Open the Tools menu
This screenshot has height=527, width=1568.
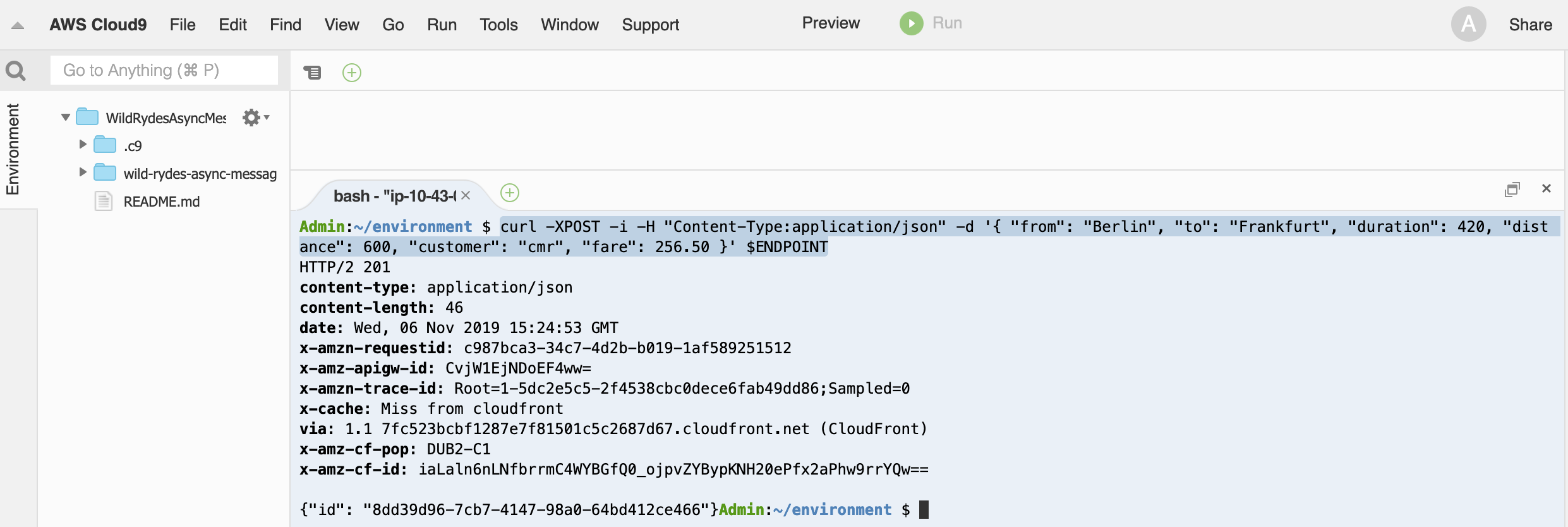tap(498, 25)
